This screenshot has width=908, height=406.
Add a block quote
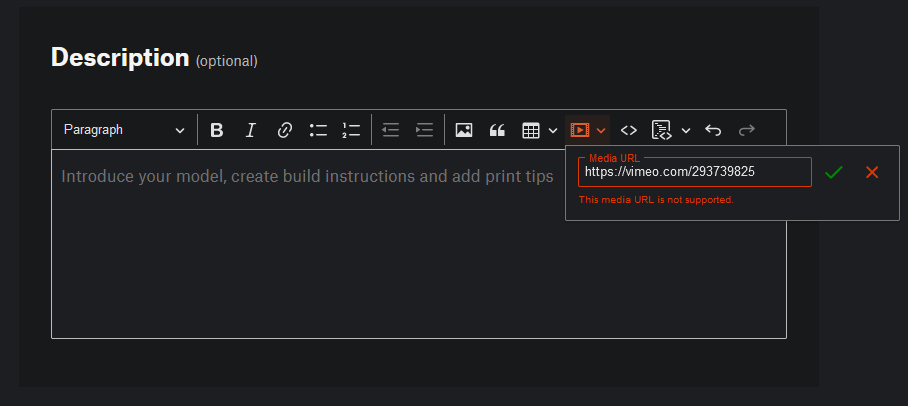[x=497, y=130]
